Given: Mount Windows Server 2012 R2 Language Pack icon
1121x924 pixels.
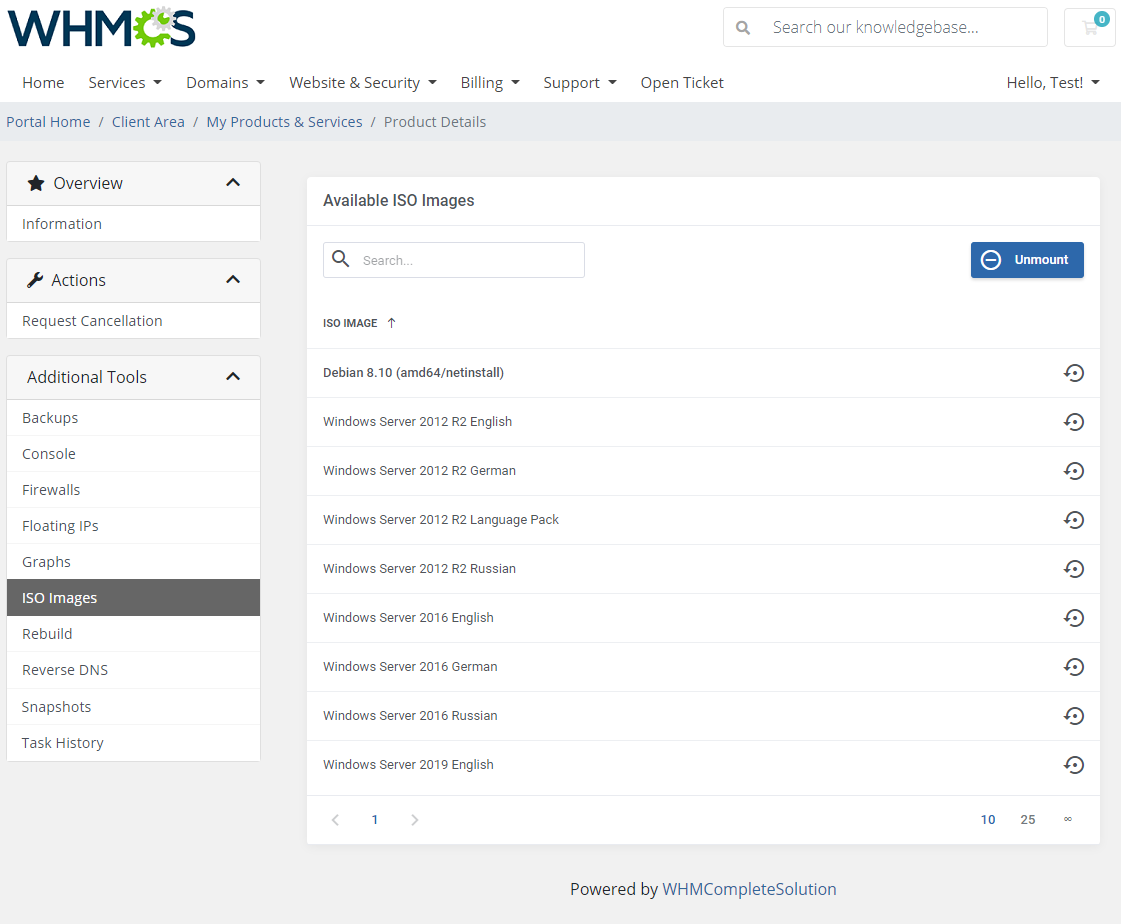Looking at the screenshot, I should coord(1073,520).
